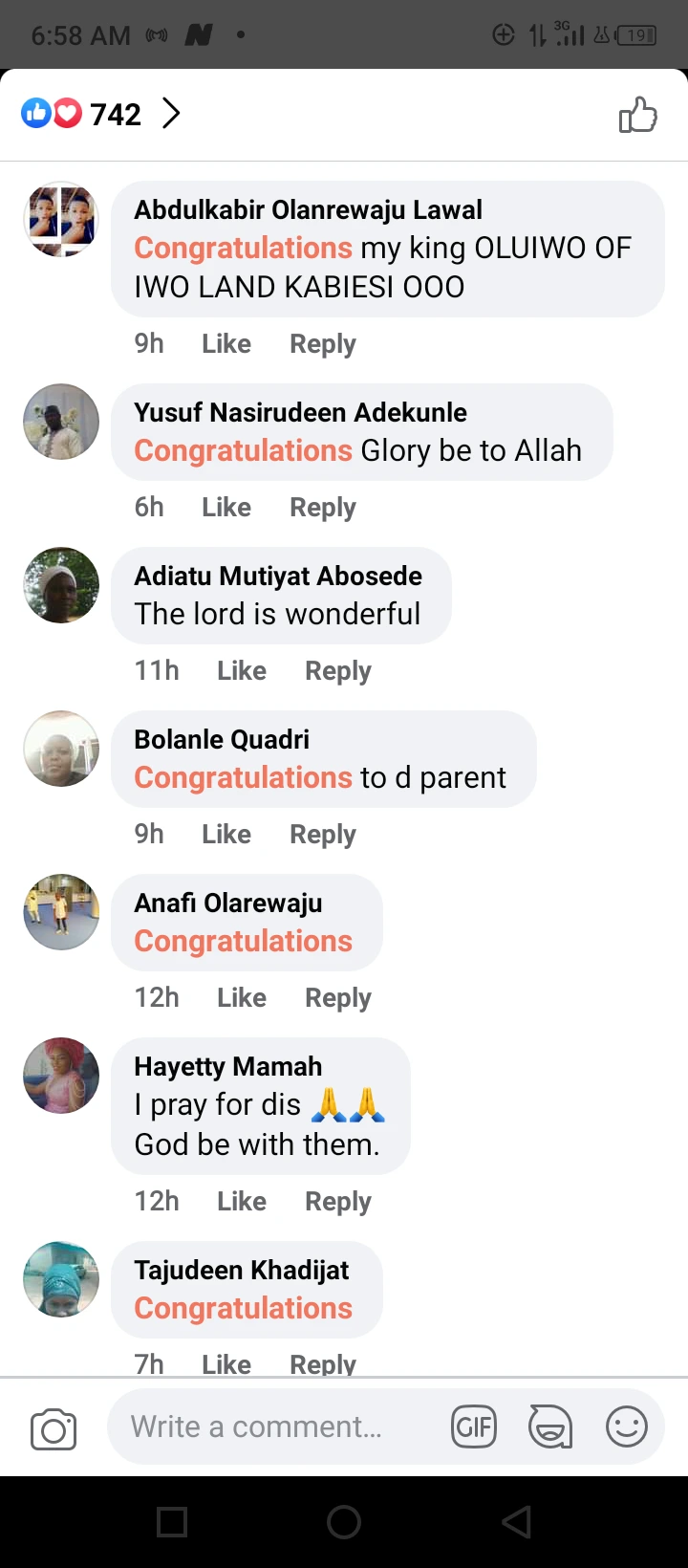
Task: Open the GIF picker icon
Action: pos(474,1427)
